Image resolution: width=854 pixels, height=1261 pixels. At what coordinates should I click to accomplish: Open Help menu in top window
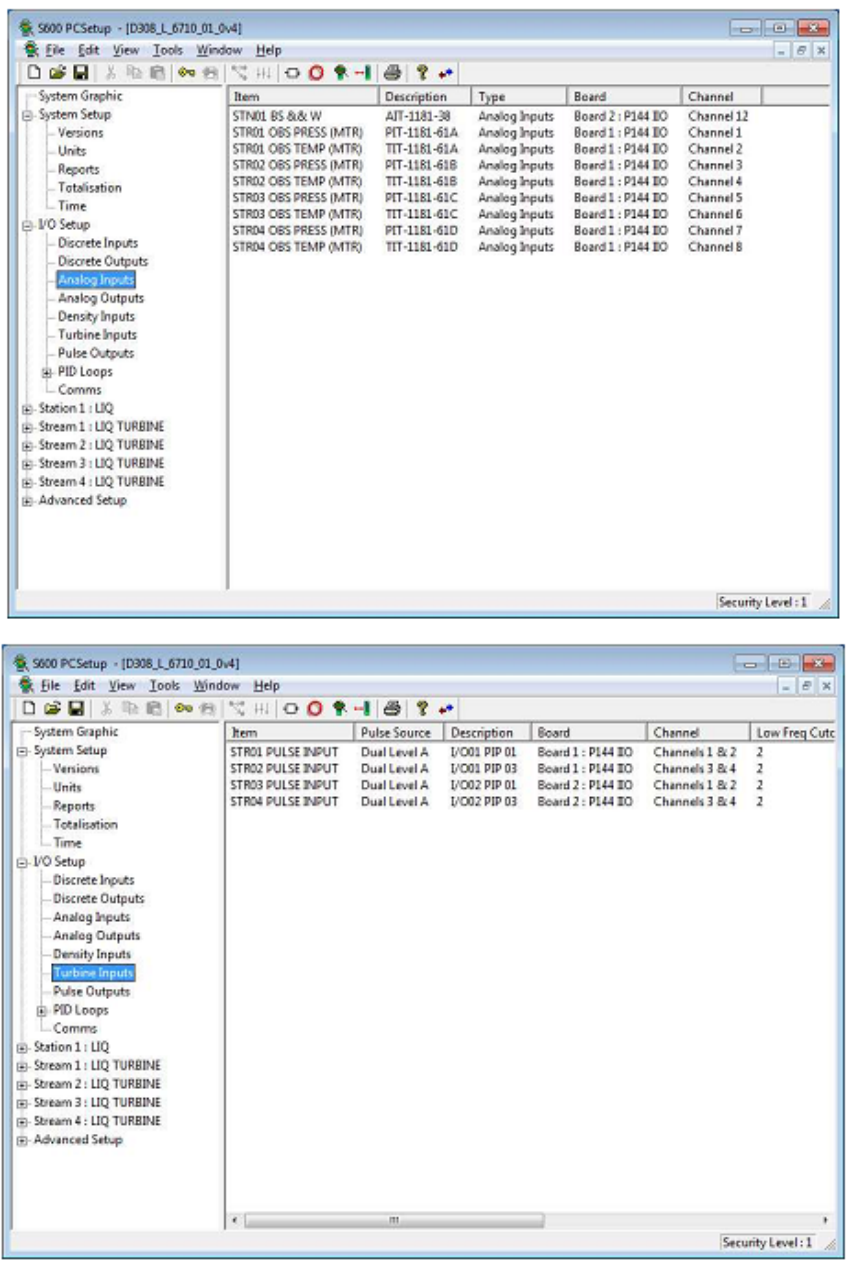click(269, 50)
